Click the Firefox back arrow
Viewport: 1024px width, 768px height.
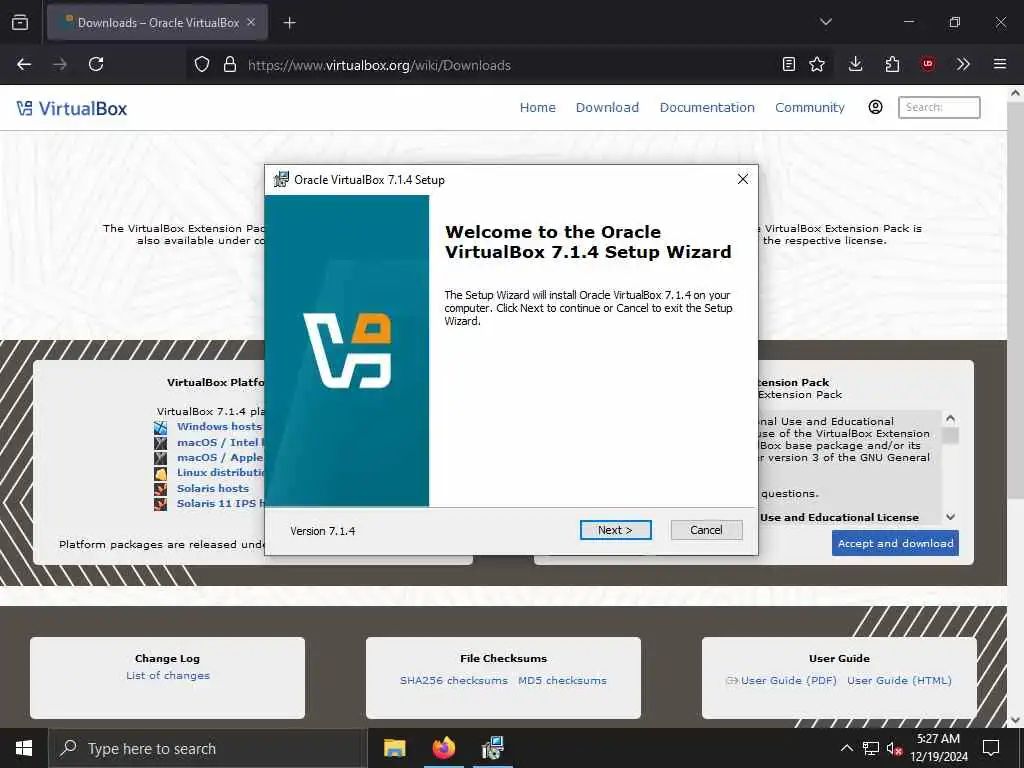(24, 65)
